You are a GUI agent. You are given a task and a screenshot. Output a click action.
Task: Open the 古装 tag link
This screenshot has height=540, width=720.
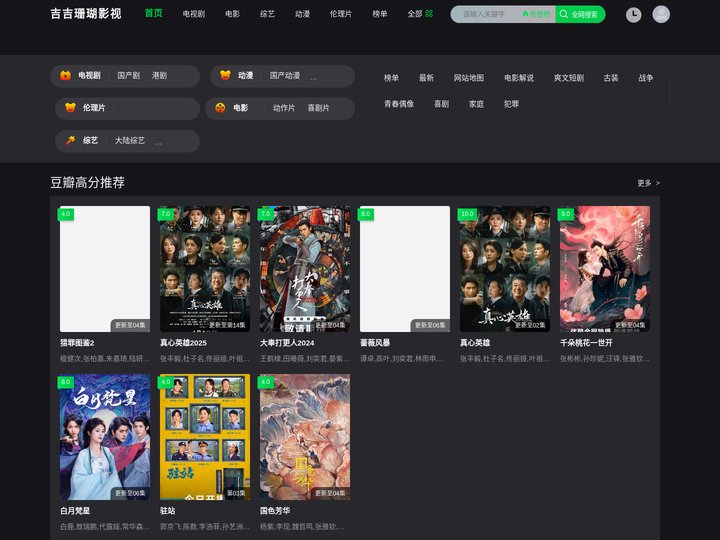pos(611,78)
